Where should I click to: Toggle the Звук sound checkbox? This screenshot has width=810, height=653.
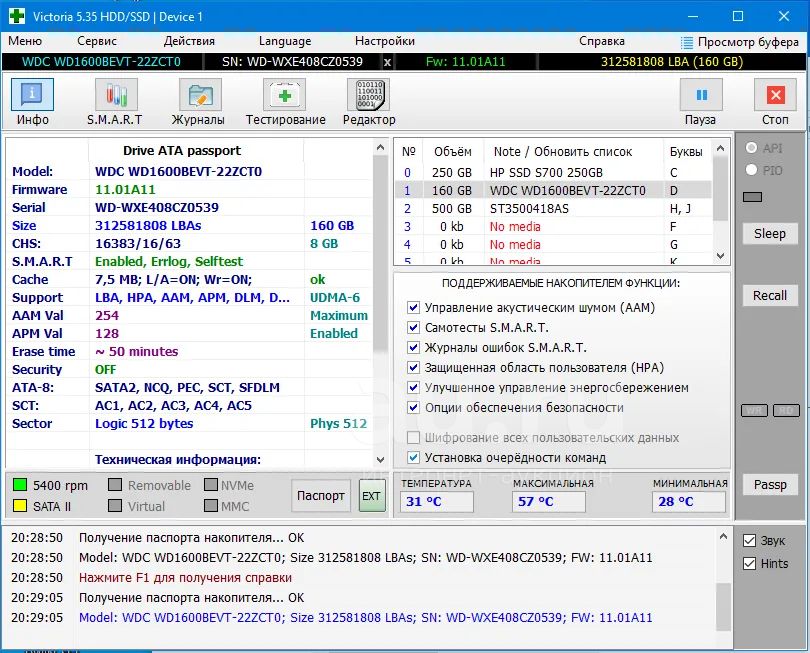coord(749,540)
